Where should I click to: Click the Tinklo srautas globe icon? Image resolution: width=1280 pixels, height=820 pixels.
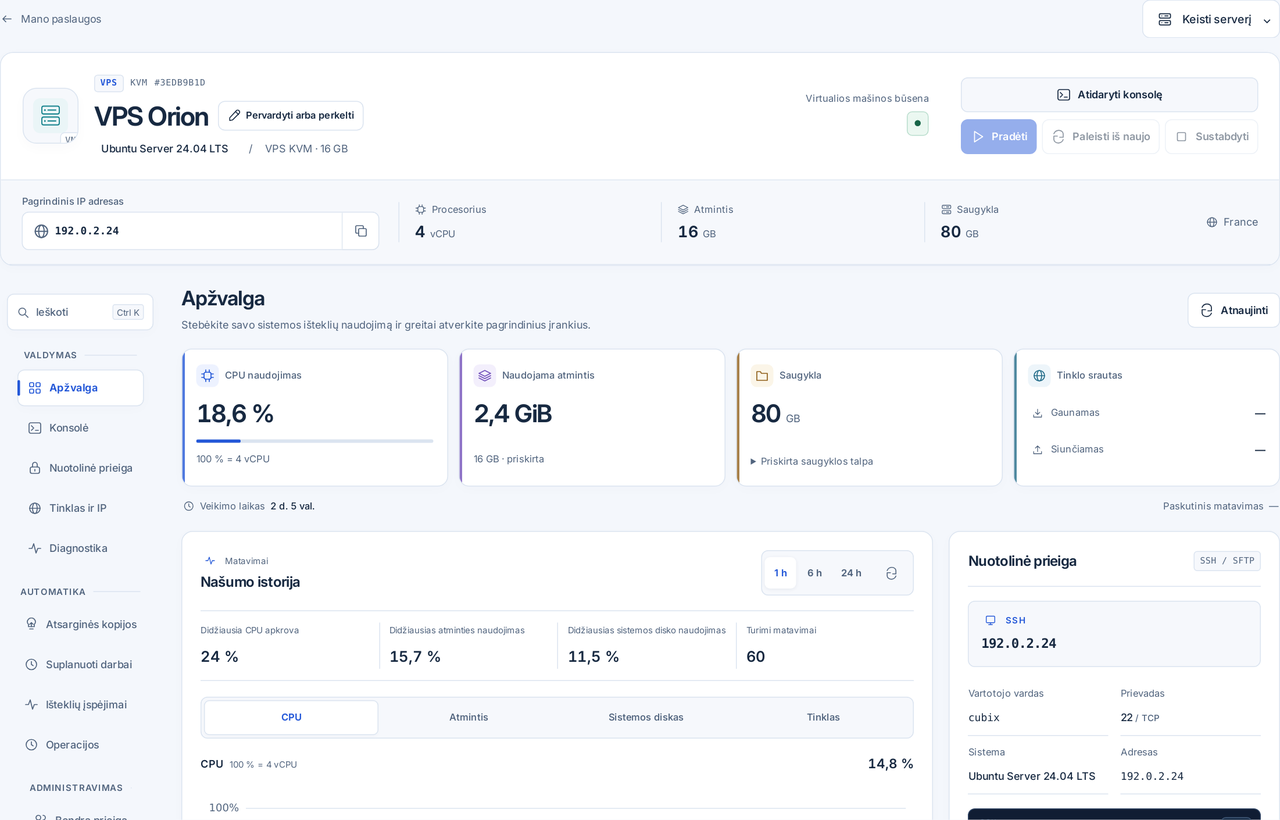coord(1039,376)
